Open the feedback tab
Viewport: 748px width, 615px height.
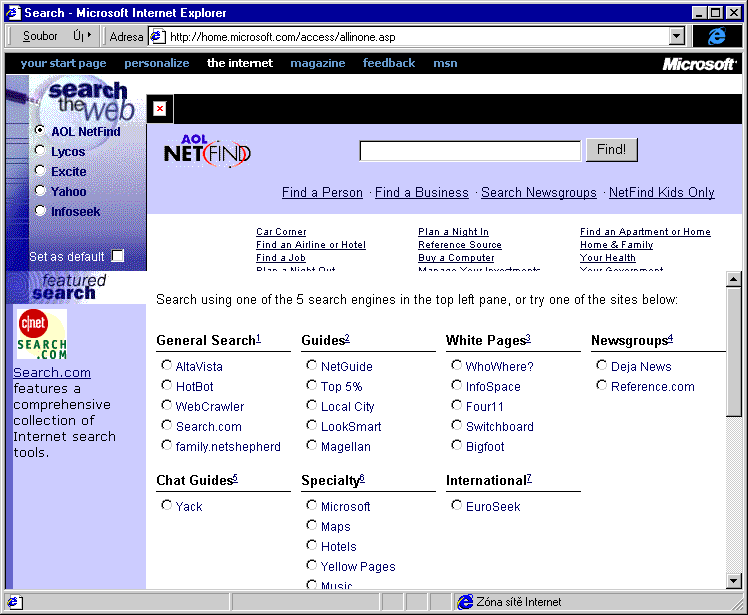pyautogui.click(x=389, y=63)
